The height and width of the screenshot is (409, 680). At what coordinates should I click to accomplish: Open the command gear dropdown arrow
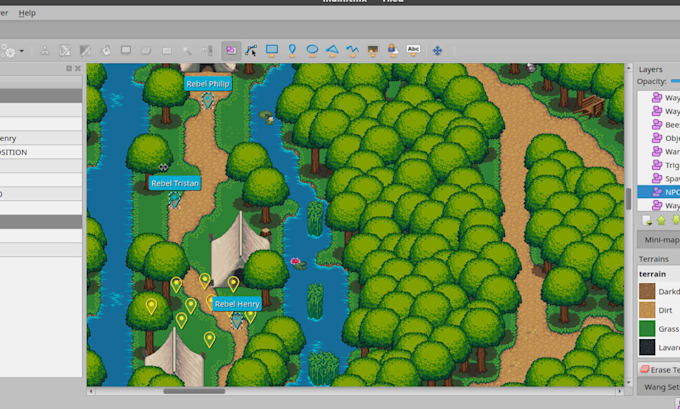coord(22,51)
